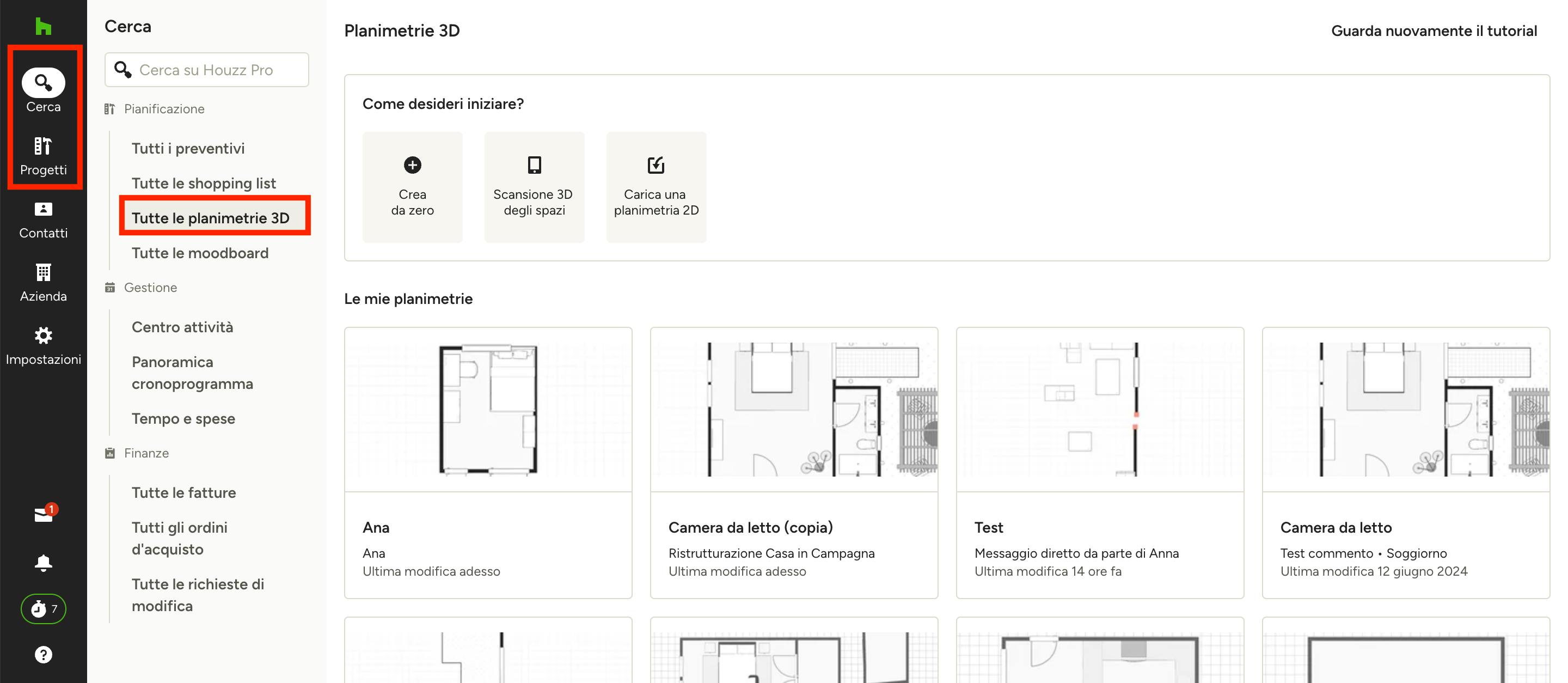Click Guarda nuovamente il tutorial link
This screenshot has height=683, width=1568.
point(1434,31)
